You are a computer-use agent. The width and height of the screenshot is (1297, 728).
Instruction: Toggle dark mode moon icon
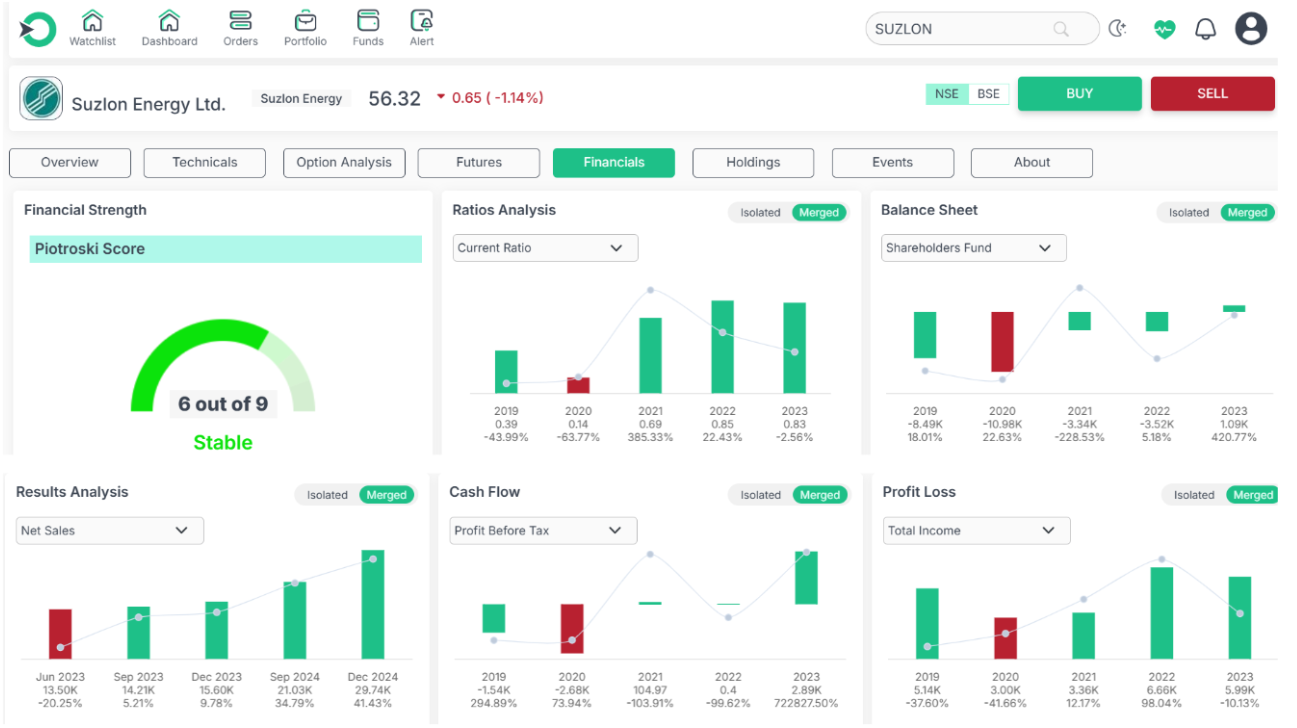(1118, 29)
